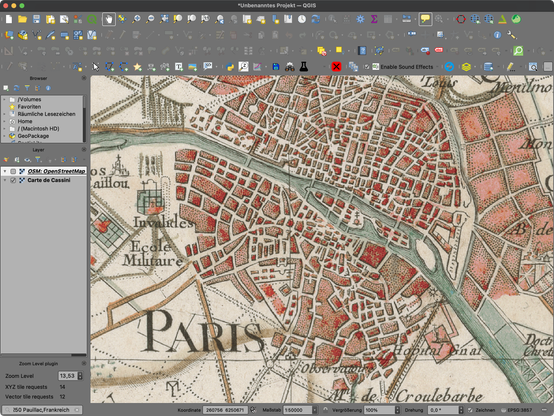Open the Maßstab scale dropdown

pos(314,410)
